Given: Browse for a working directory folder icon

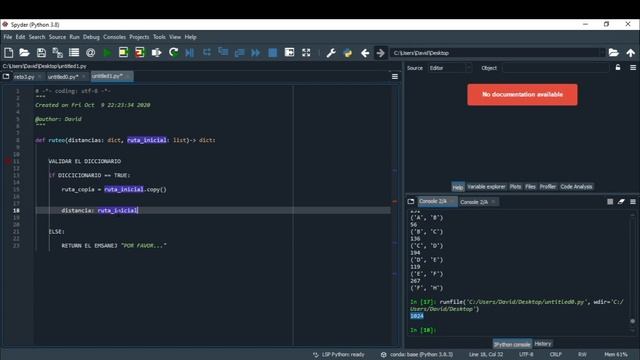Looking at the screenshot, I should 613,53.
